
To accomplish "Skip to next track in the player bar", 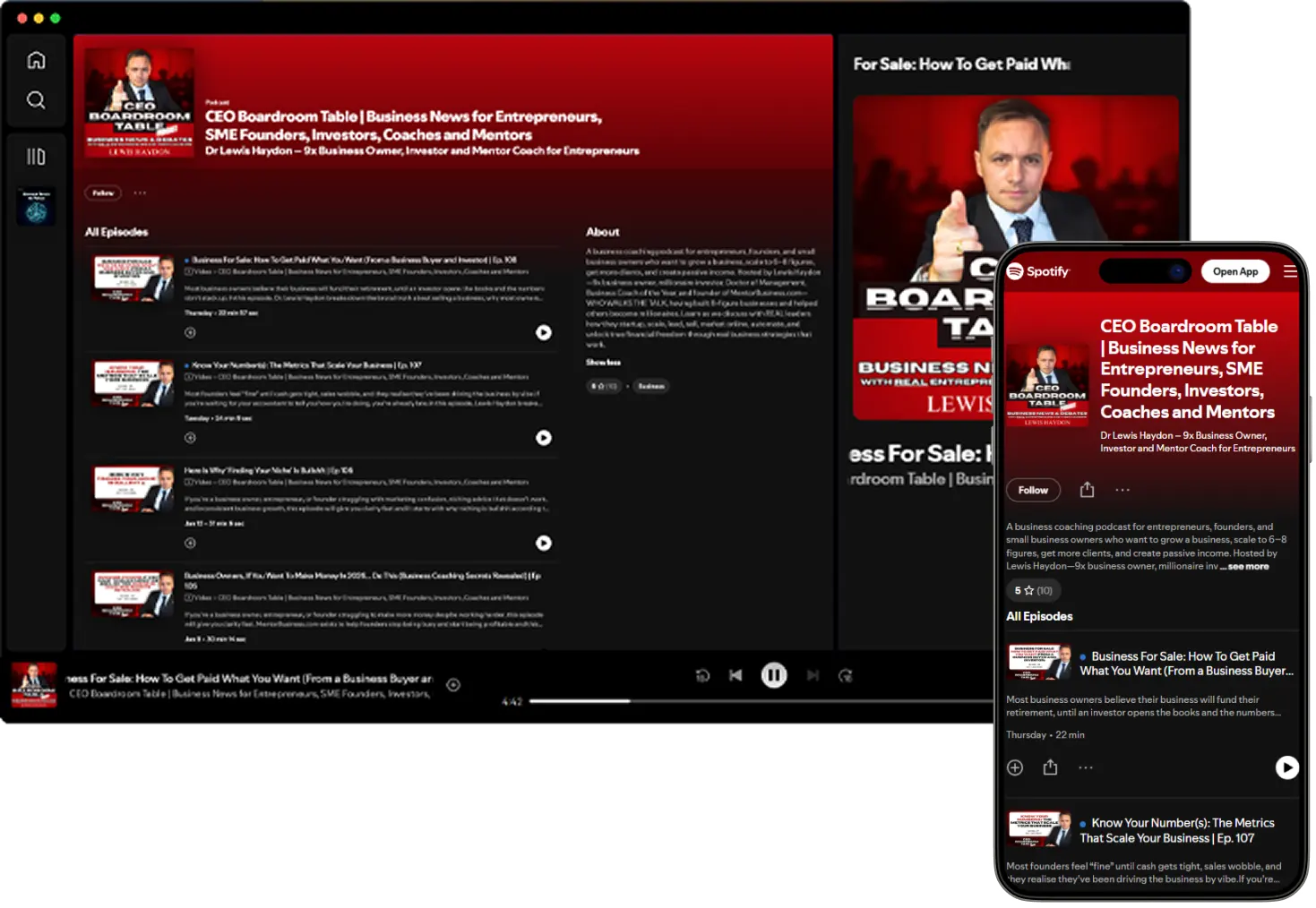I will (x=813, y=675).
